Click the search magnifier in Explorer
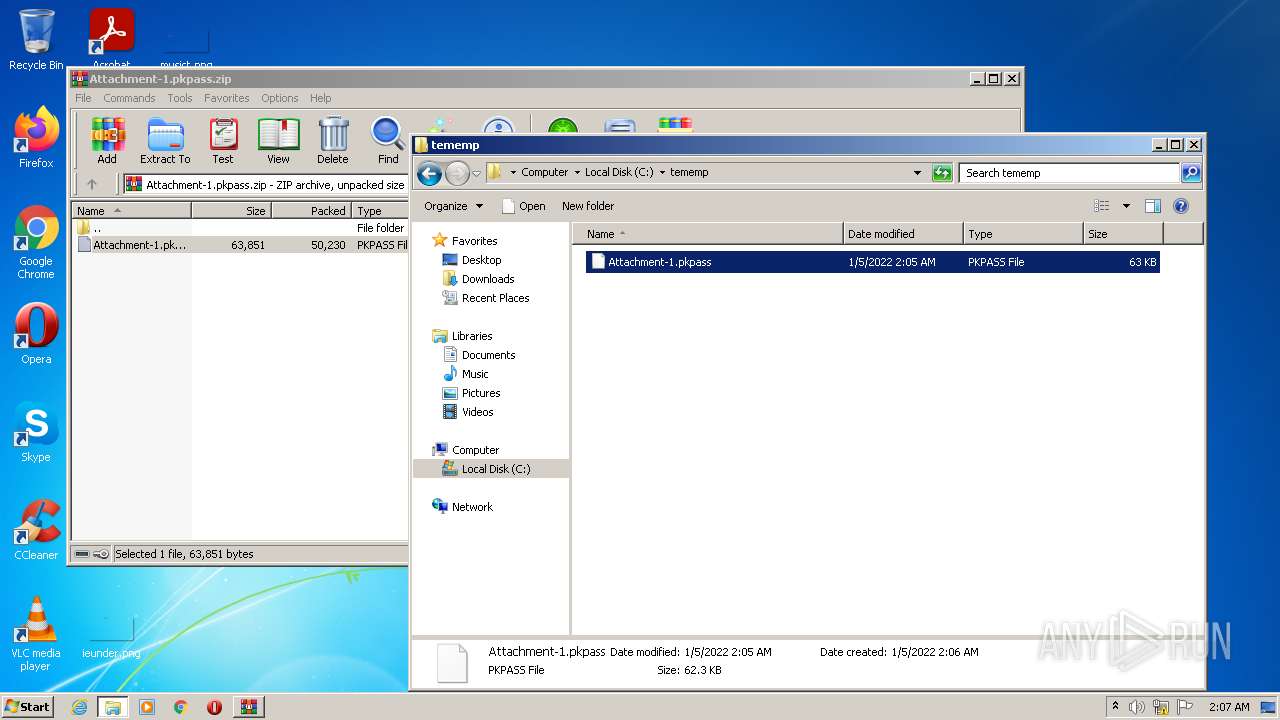1280x720 pixels. click(1190, 173)
